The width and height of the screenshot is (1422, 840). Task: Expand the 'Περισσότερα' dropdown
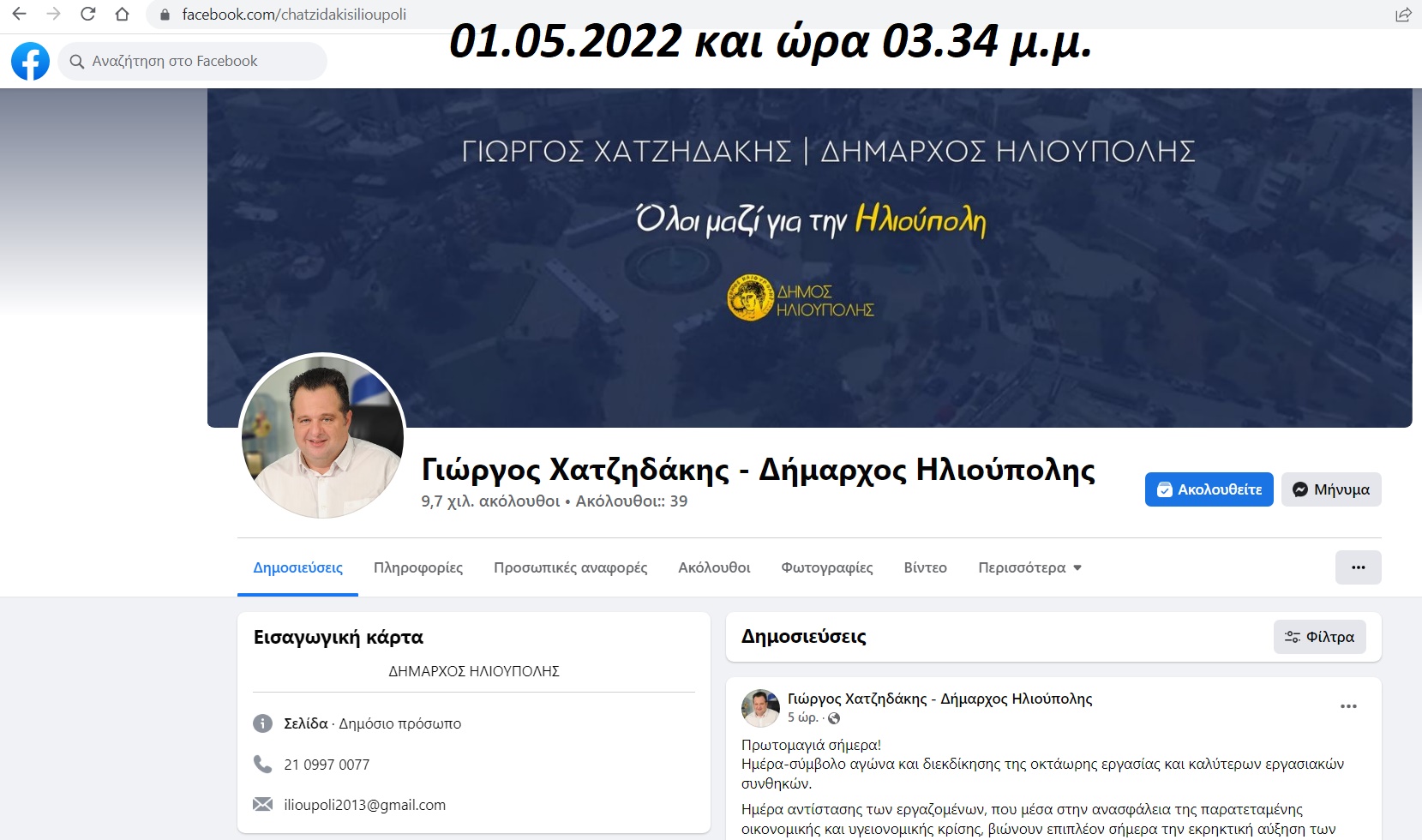pyautogui.click(x=1029, y=567)
